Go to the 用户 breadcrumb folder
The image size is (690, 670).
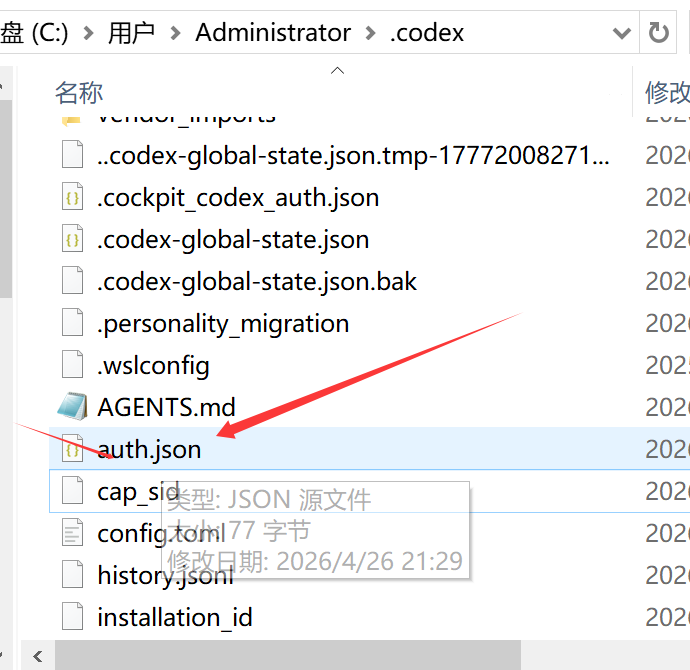pos(131,33)
